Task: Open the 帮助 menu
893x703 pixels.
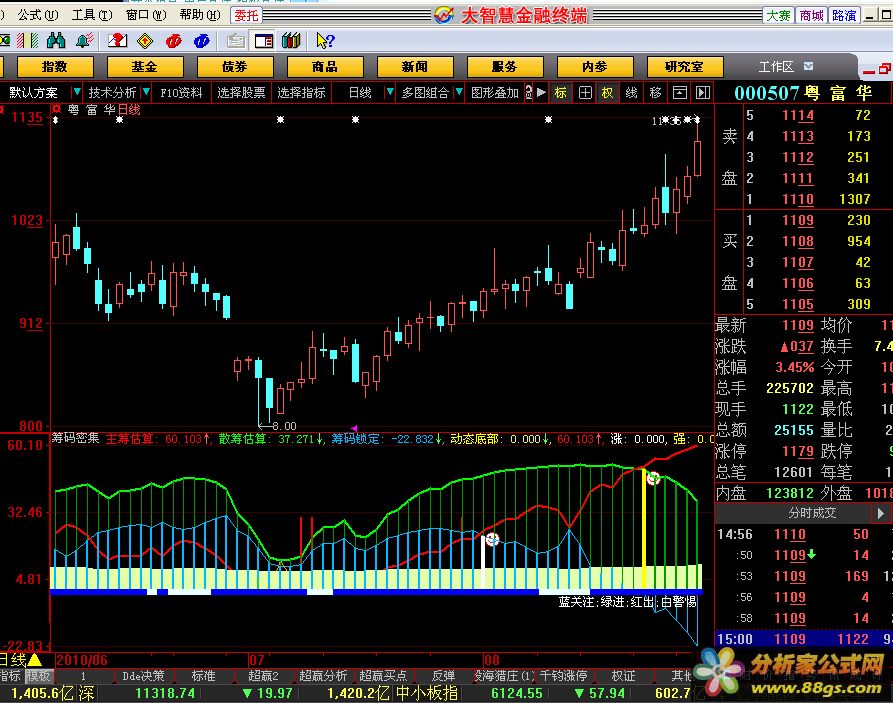Action: (200, 15)
